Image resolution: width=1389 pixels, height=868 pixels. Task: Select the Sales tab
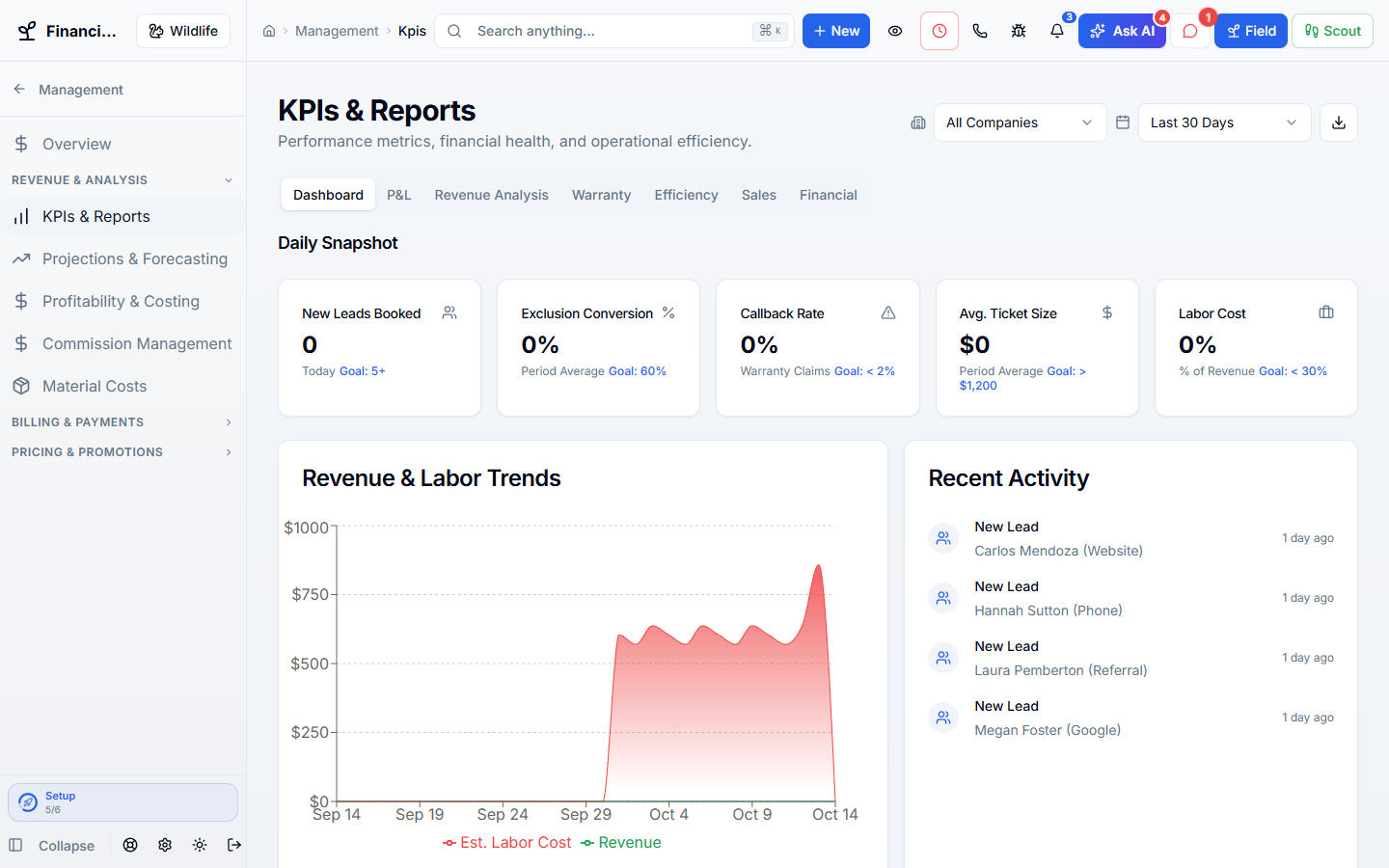coord(759,195)
